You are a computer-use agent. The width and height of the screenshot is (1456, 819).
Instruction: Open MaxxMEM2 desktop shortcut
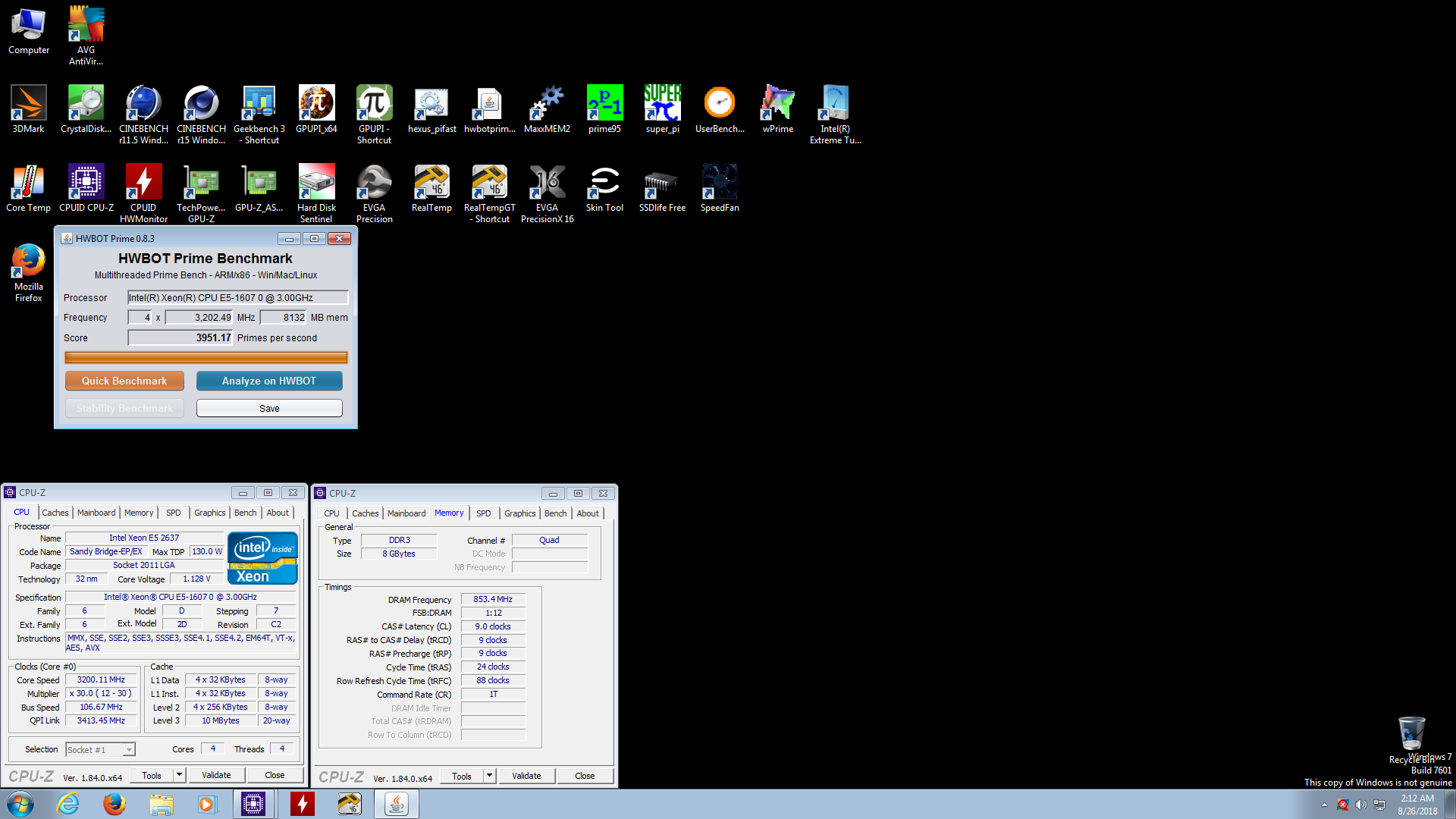[547, 110]
